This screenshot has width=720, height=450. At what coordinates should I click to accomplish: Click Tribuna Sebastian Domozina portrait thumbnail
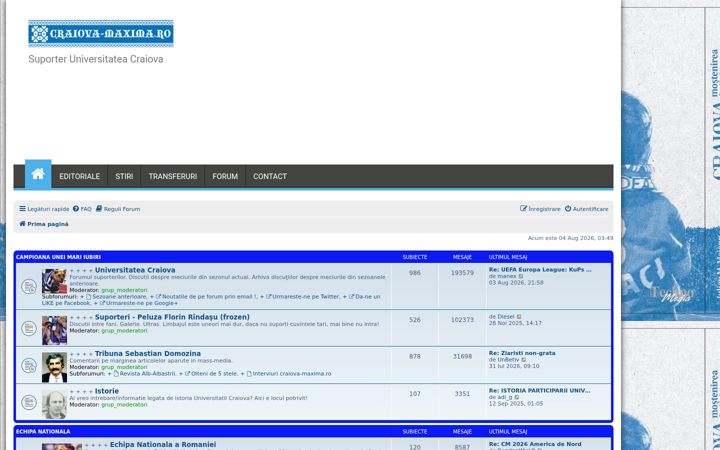click(54, 367)
